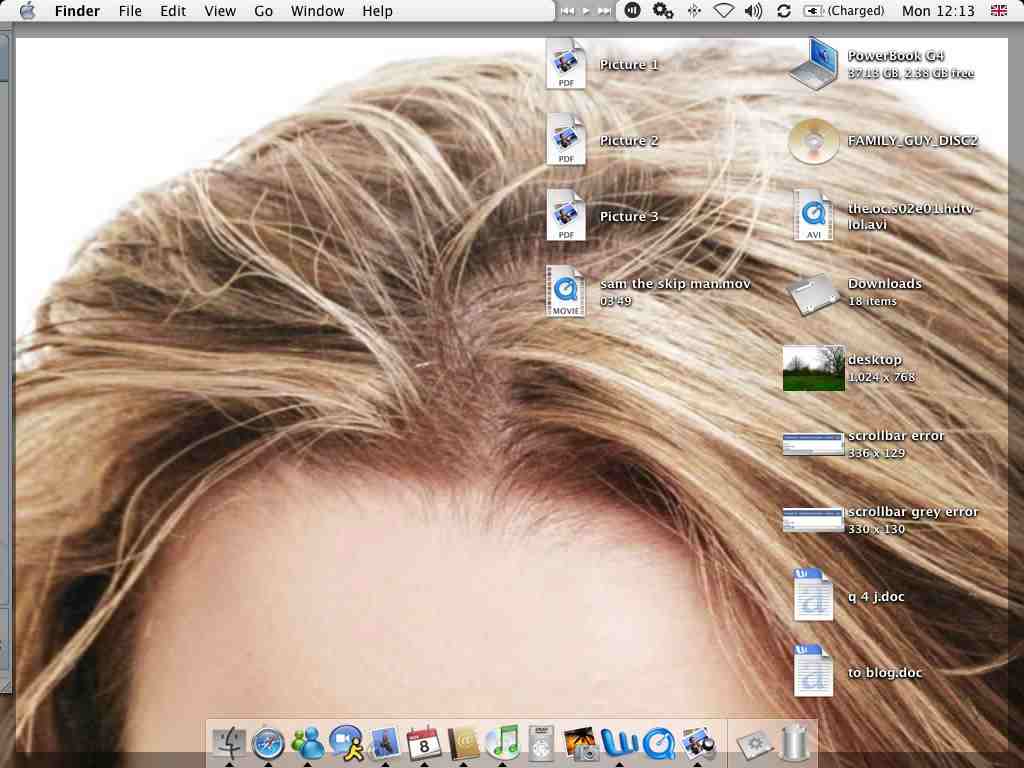Launch QuickTime Player from the dock

[659, 743]
